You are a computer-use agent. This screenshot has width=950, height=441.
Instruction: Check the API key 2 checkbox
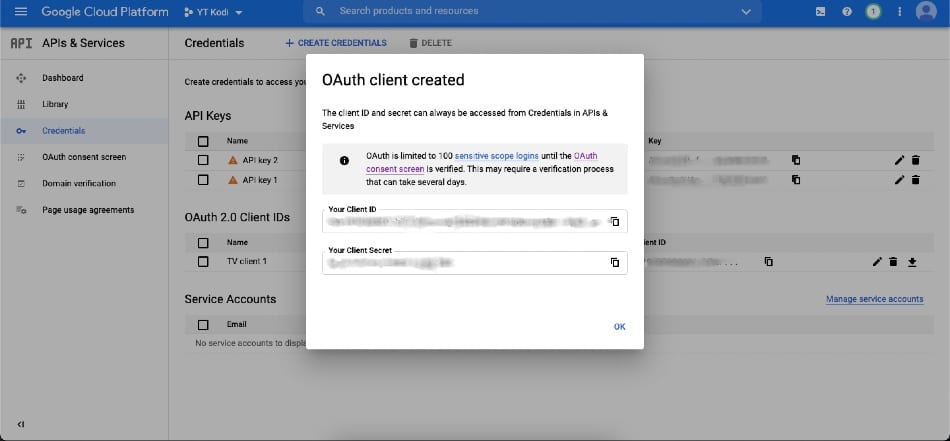pos(203,161)
